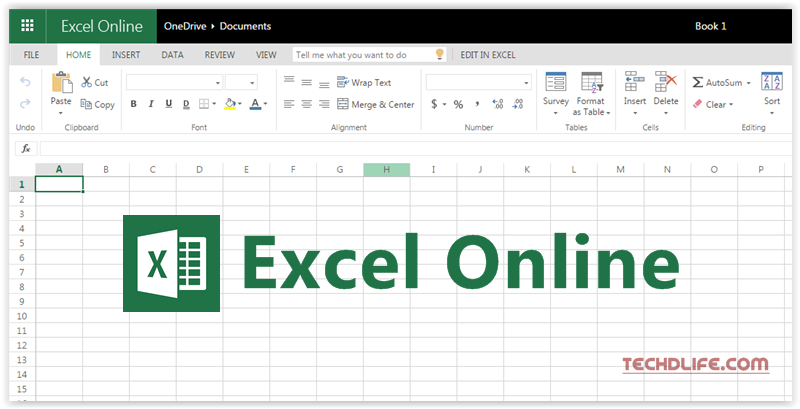Click Merge & Center
The width and height of the screenshot is (800, 409).
coord(376,104)
